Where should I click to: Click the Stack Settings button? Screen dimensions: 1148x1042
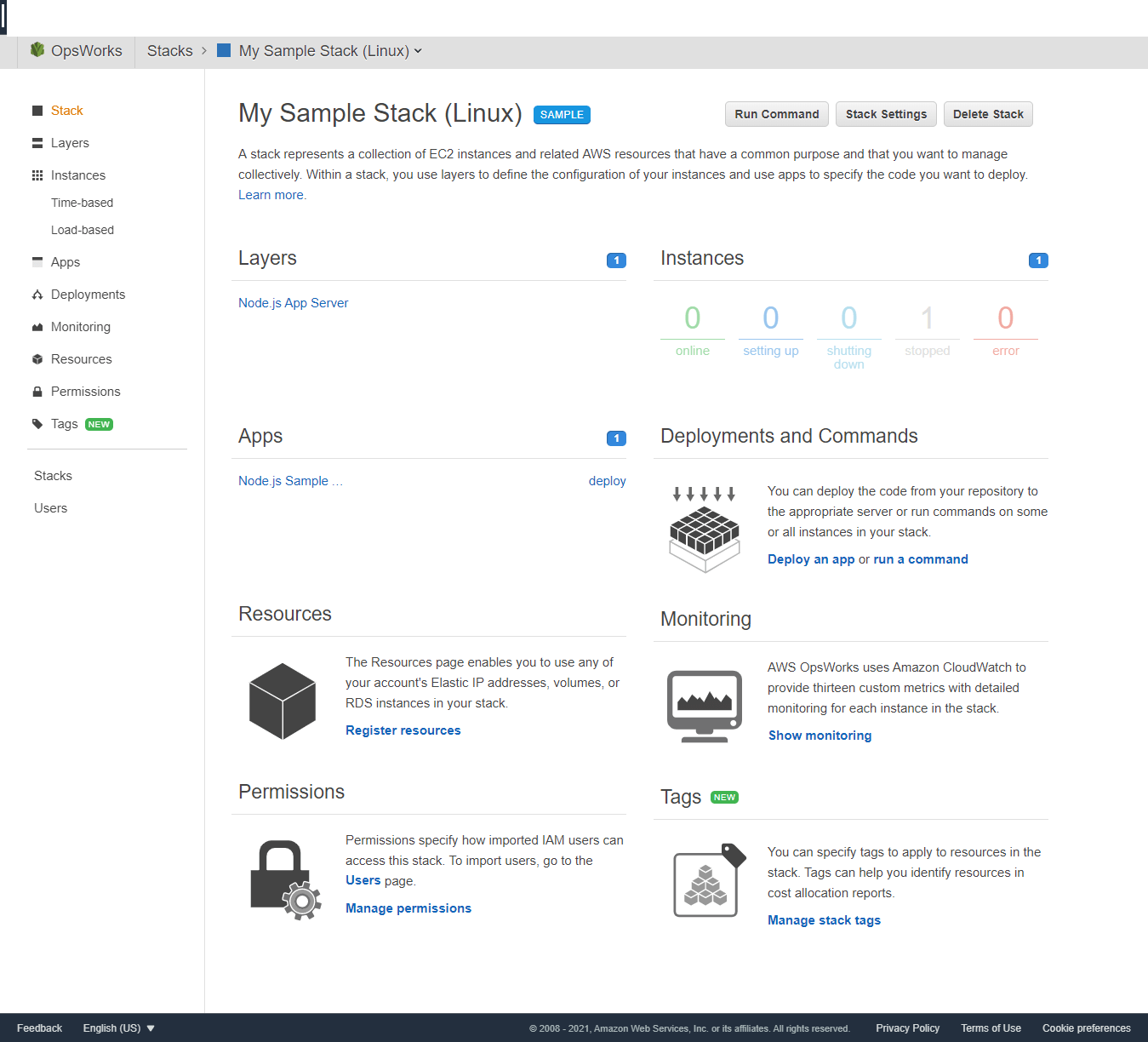tap(886, 114)
